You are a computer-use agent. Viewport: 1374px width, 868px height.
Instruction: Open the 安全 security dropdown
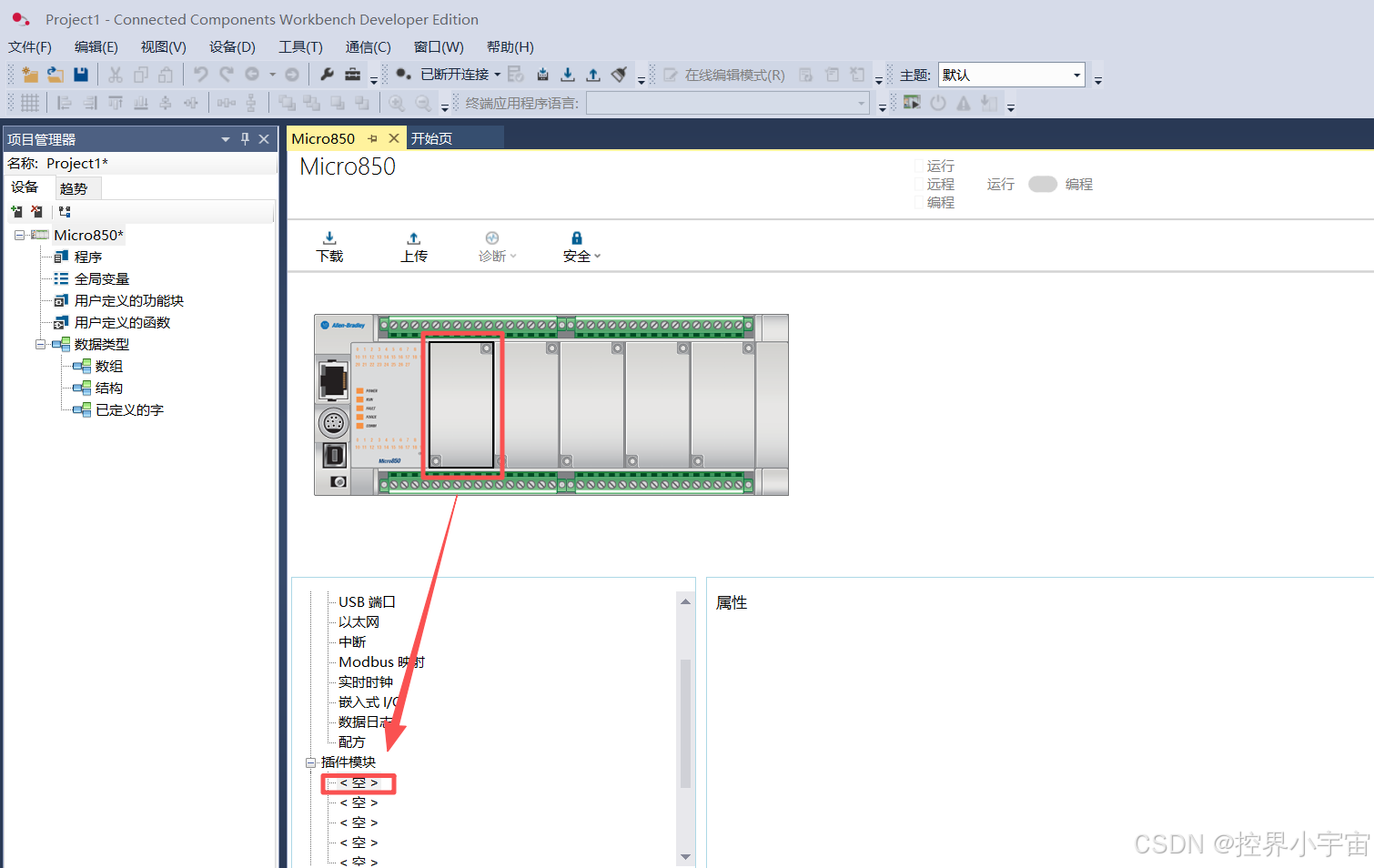tap(581, 247)
